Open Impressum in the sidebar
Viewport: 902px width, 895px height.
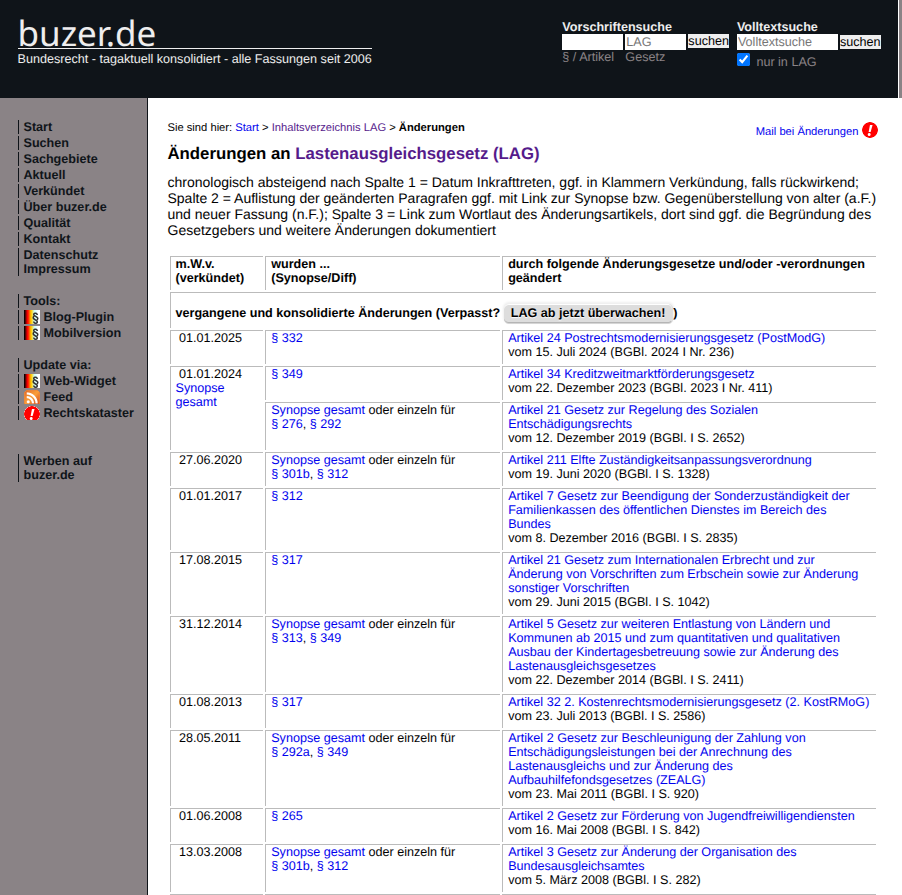pos(57,269)
